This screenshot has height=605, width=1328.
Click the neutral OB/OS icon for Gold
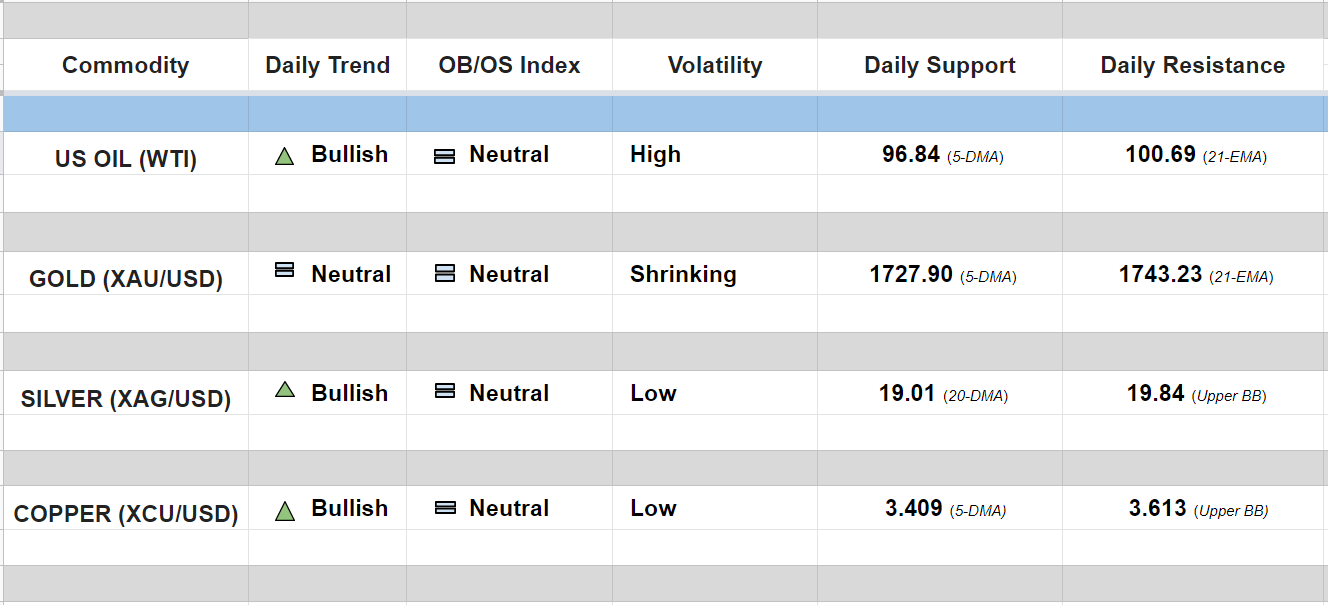coord(445,273)
